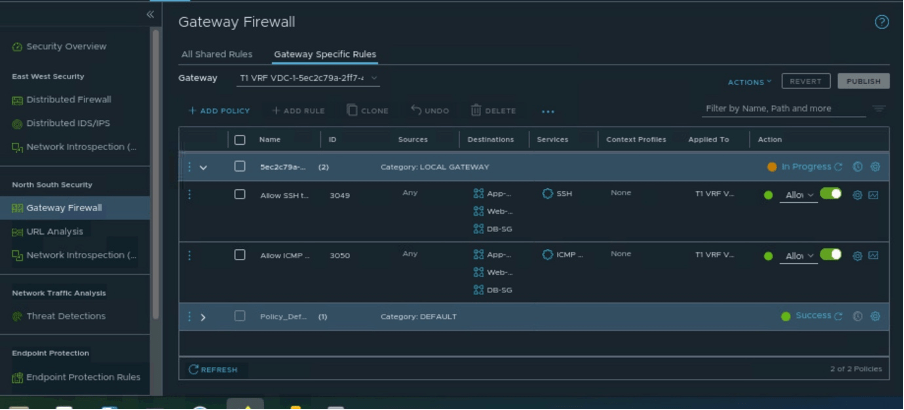The height and width of the screenshot is (410, 904).
Task: Click the Publish button
Action: (x=863, y=81)
